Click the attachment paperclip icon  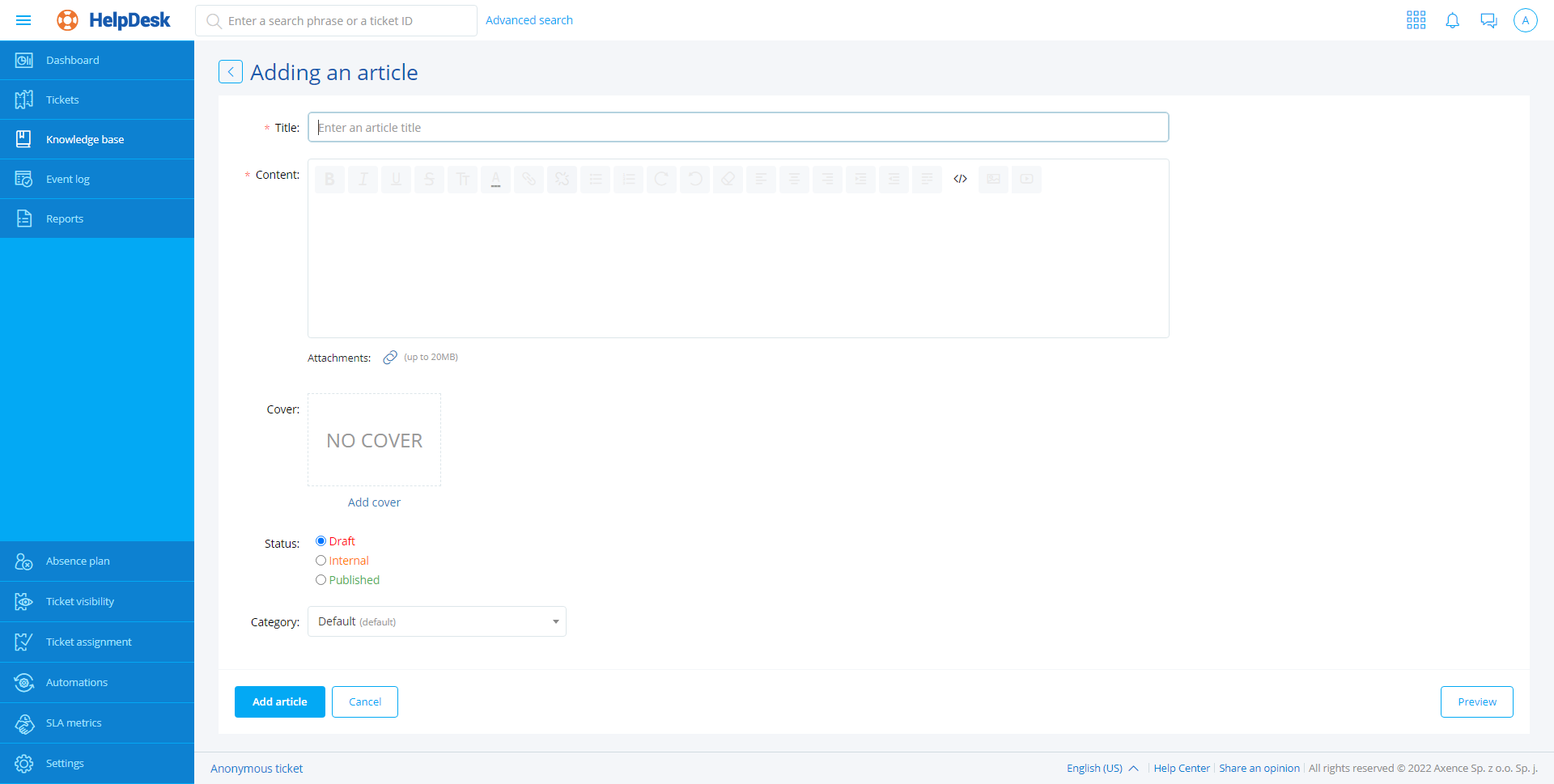(390, 358)
